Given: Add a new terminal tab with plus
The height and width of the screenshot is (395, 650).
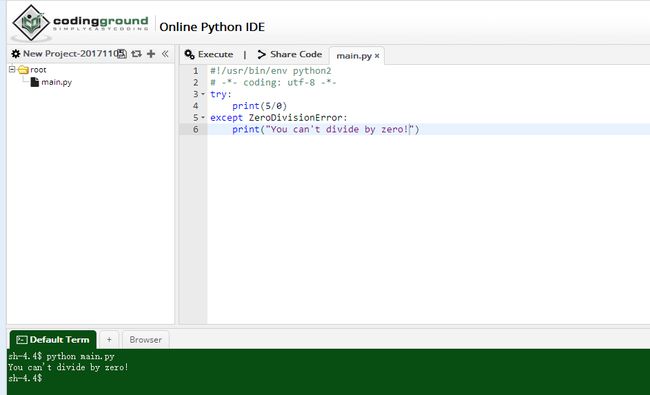Looking at the screenshot, I should tap(109, 340).
